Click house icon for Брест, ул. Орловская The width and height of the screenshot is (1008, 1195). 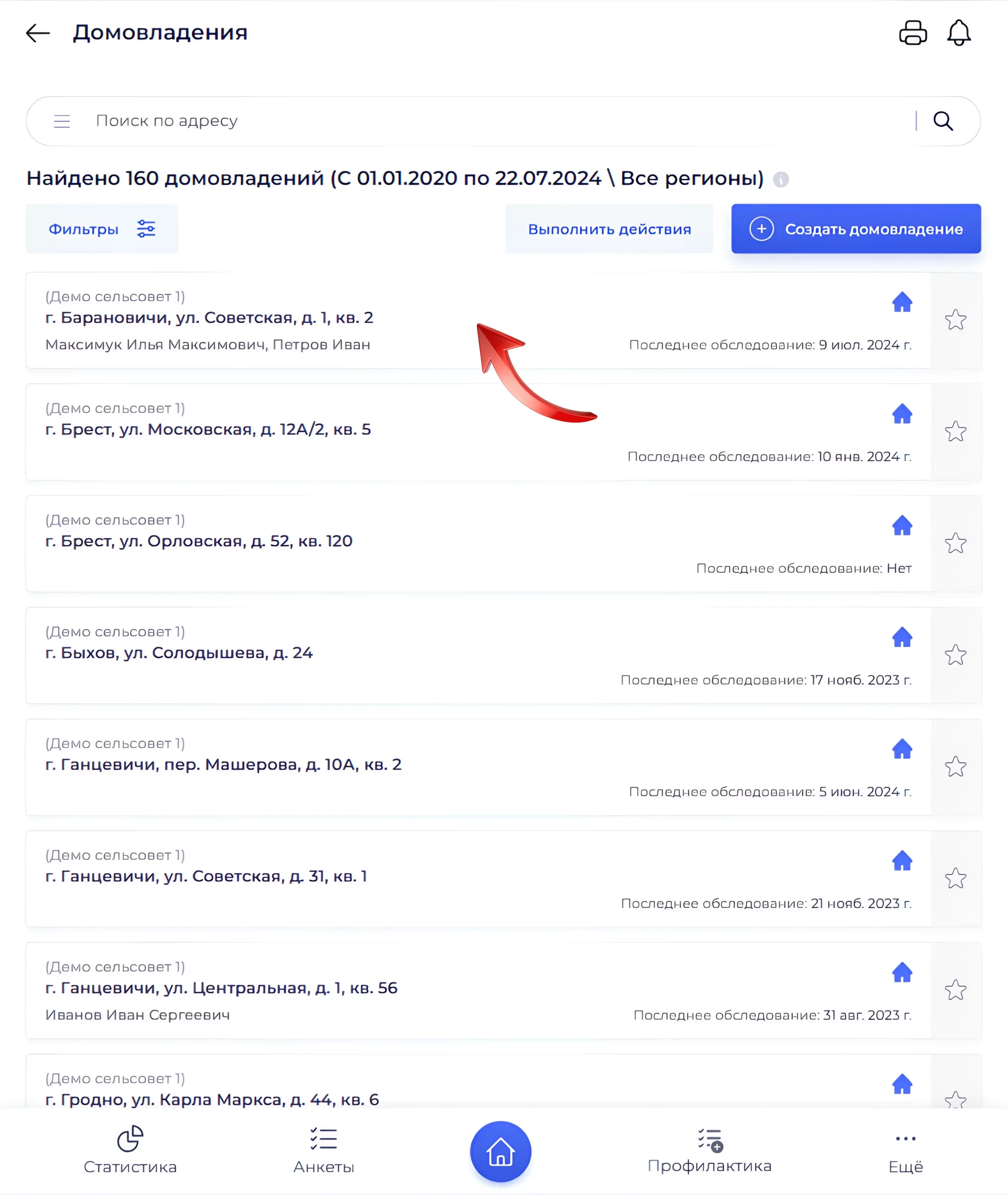(x=902, y=525)
